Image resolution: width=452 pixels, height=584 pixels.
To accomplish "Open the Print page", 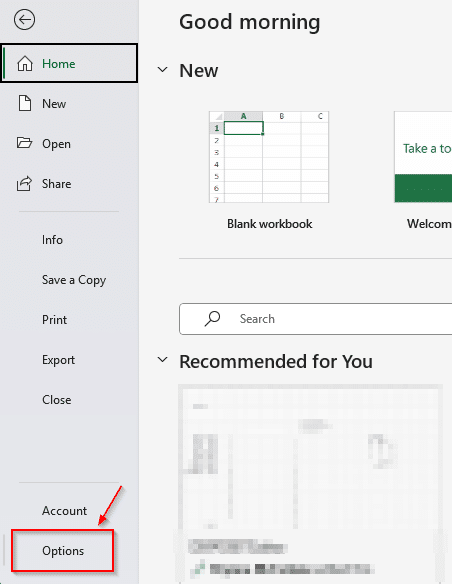I will point(54,320).
